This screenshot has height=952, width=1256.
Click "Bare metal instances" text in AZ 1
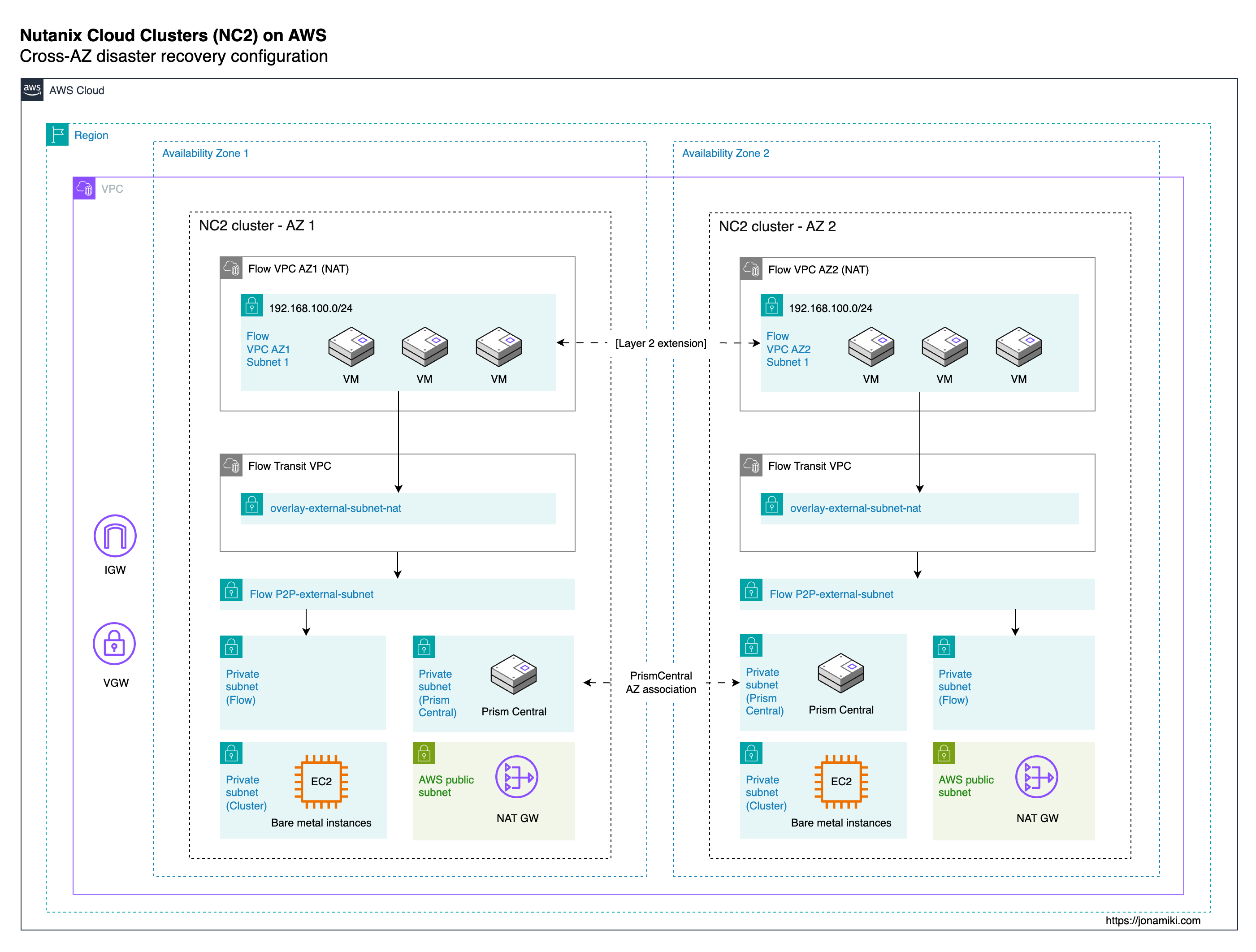(321, 822)
